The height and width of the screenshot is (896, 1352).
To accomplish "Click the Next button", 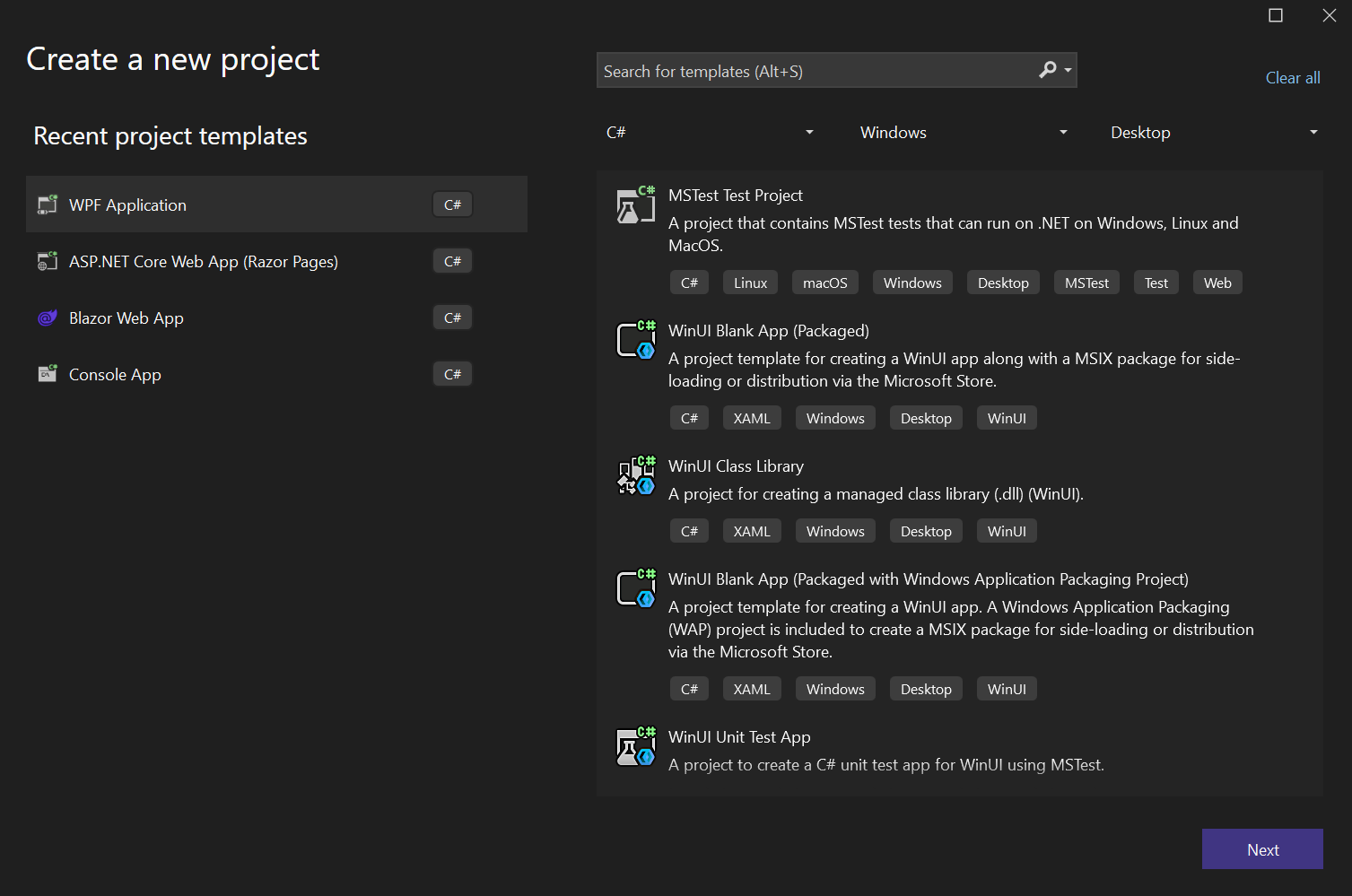I will click(x=1261, y=848).
